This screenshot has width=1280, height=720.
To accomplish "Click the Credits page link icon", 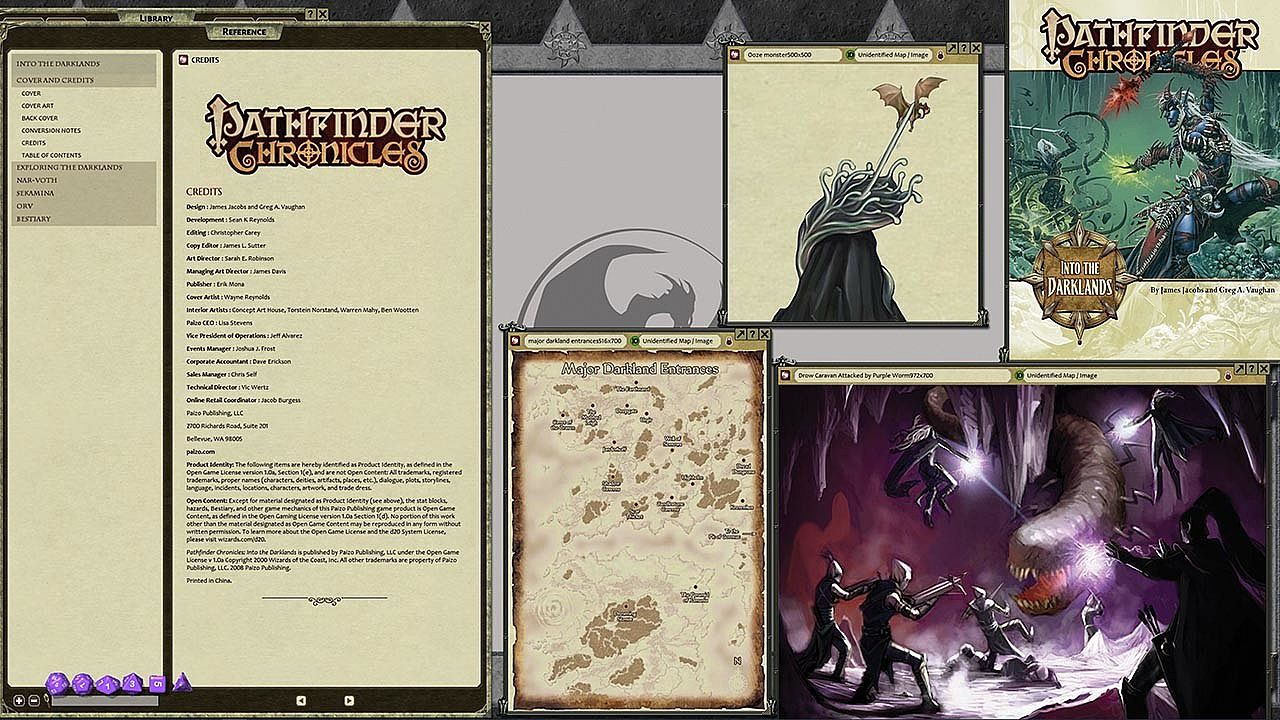I will tap(183, 60).
